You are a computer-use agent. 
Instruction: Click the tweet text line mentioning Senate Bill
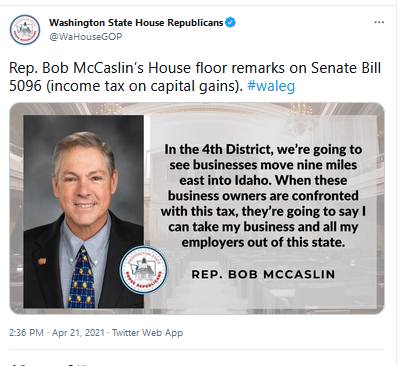coord(195,68)
